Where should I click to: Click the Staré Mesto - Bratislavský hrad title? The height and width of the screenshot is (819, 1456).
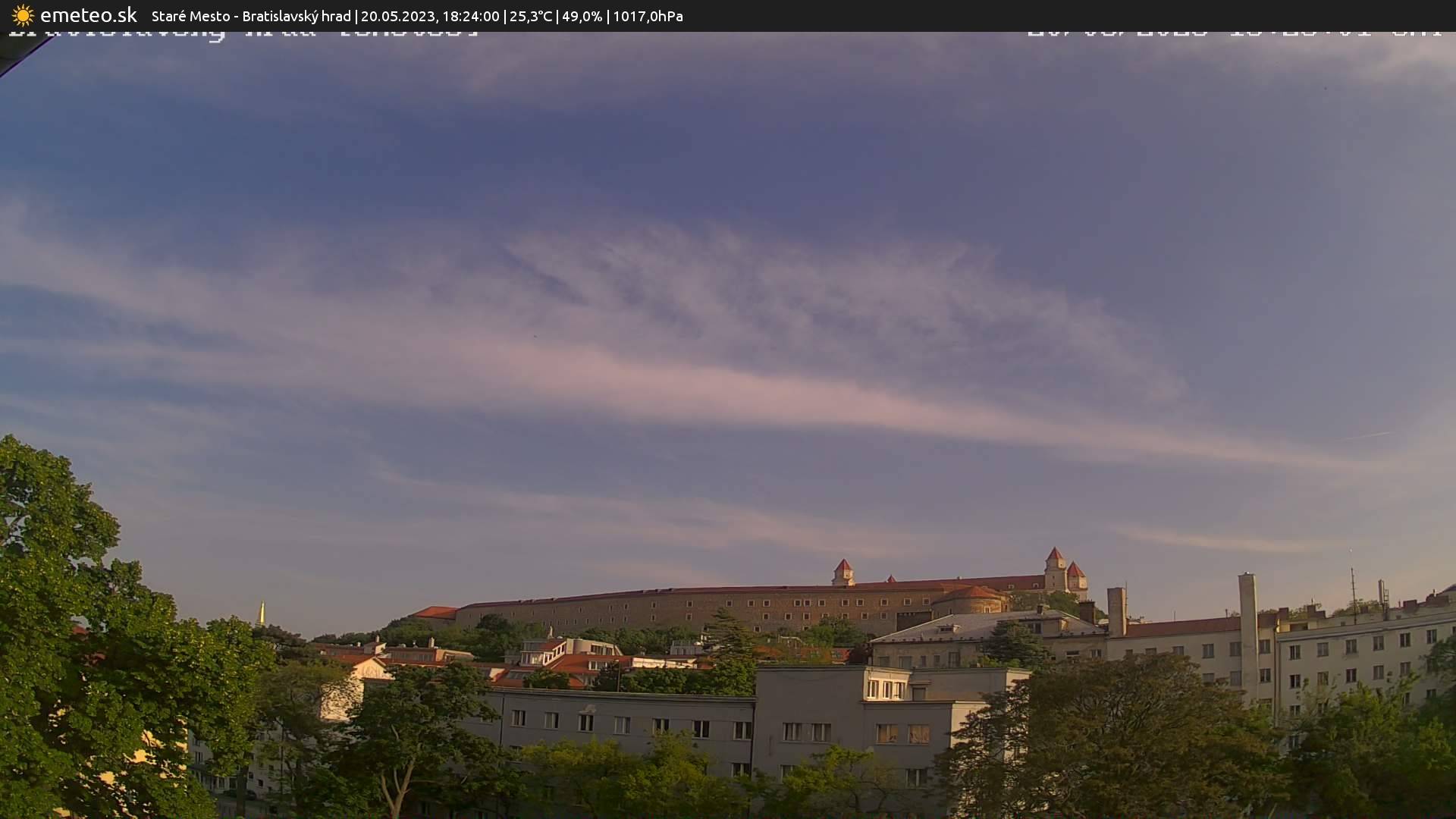tap(251, 16)
